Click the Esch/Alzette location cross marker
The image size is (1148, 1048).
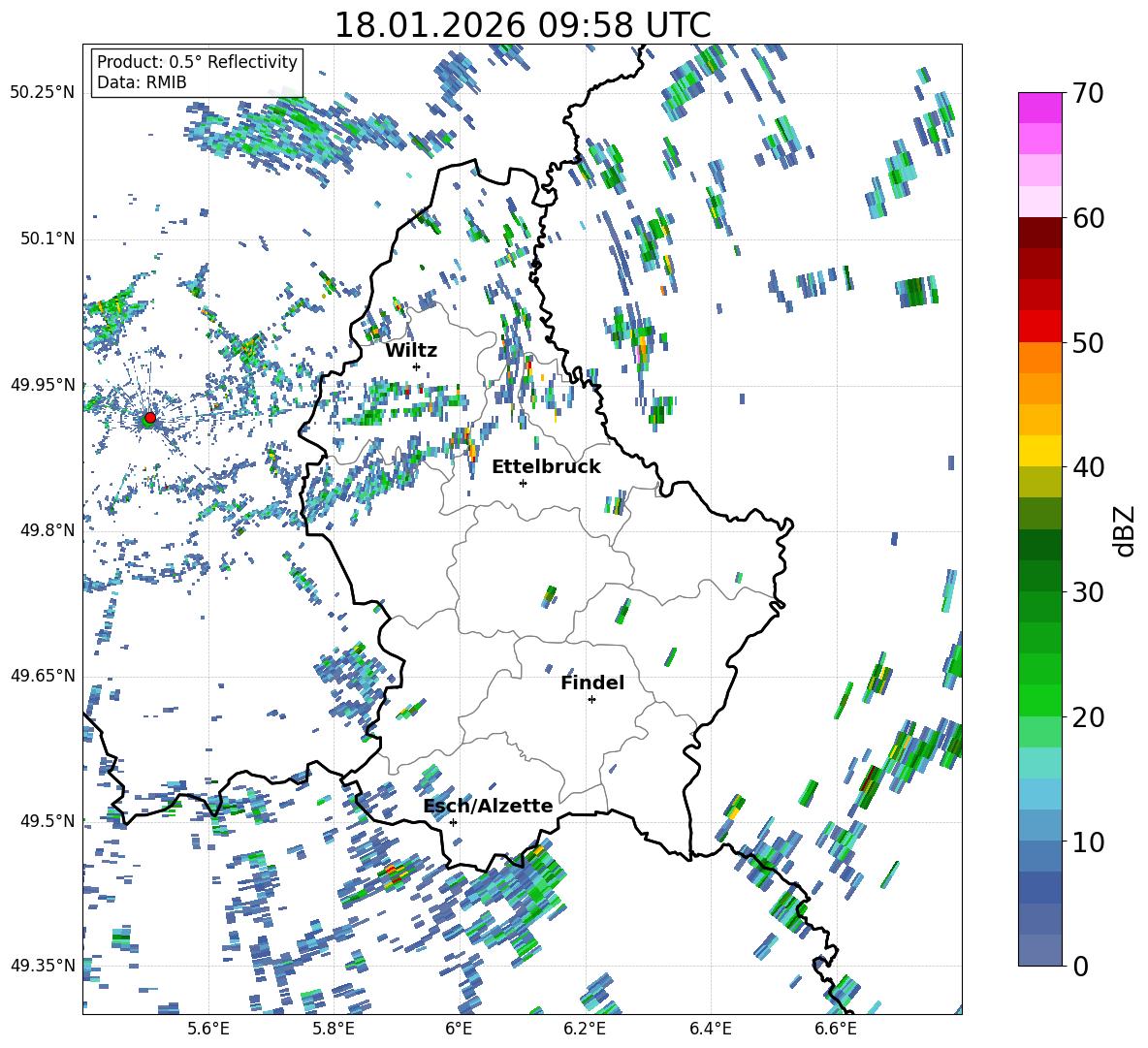(x=453, y=822)
